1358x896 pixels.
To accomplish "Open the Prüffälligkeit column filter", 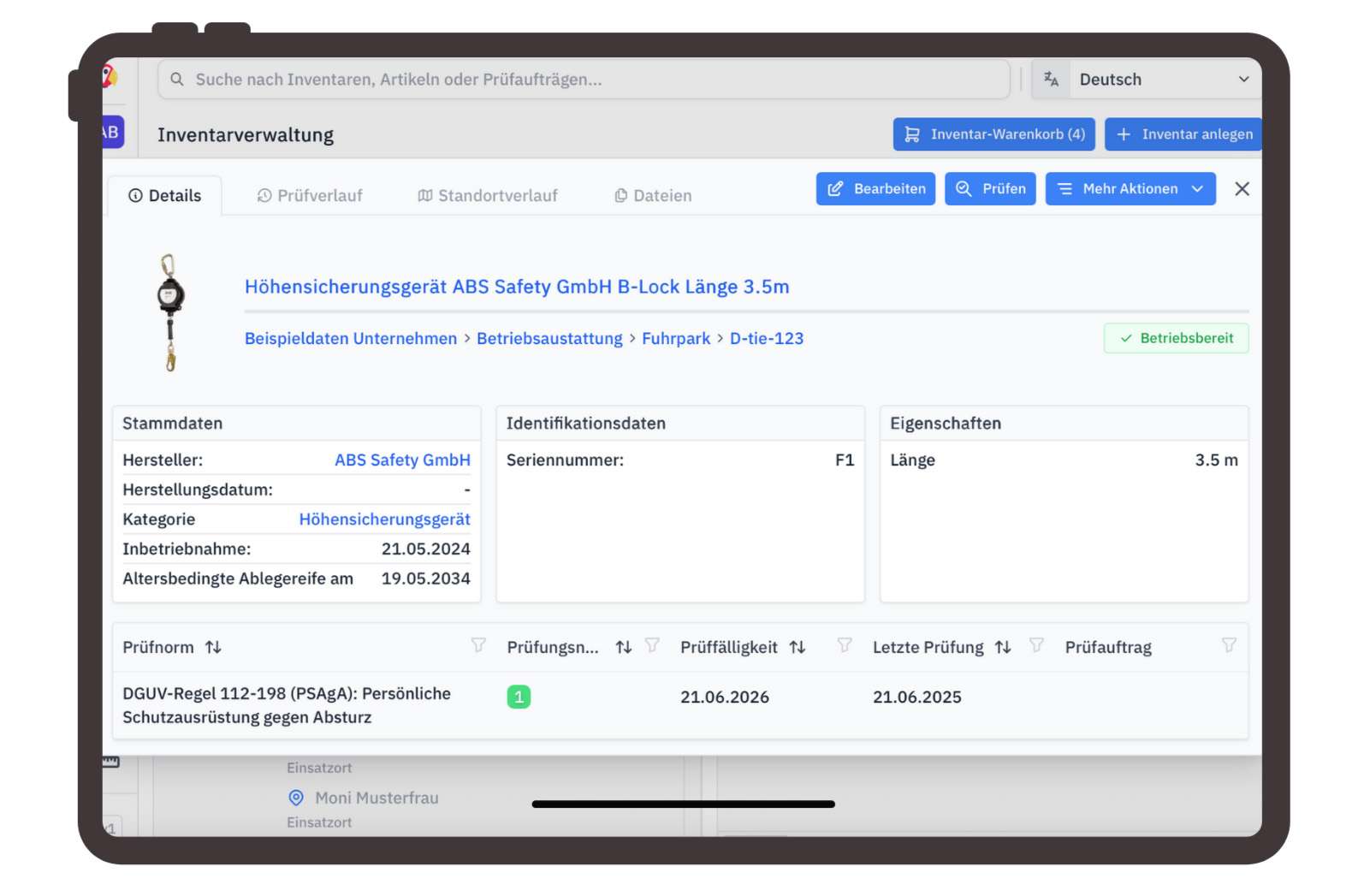I will click(x=845, y=645).
